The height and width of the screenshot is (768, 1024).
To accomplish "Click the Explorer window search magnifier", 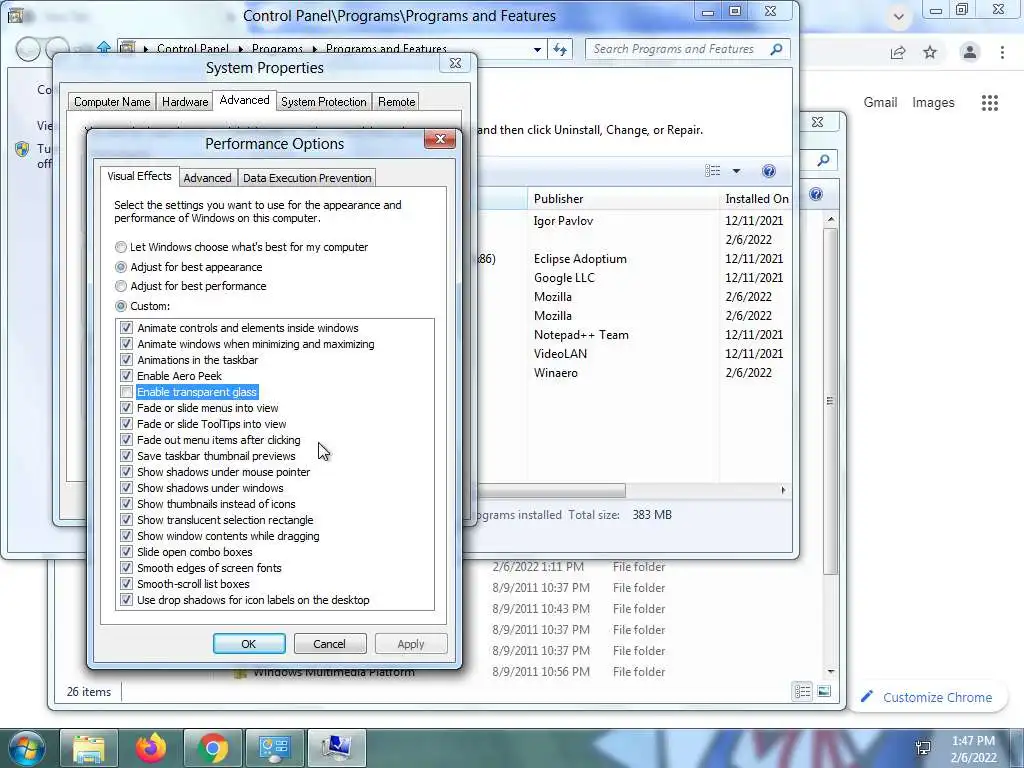I will point(824,160).
